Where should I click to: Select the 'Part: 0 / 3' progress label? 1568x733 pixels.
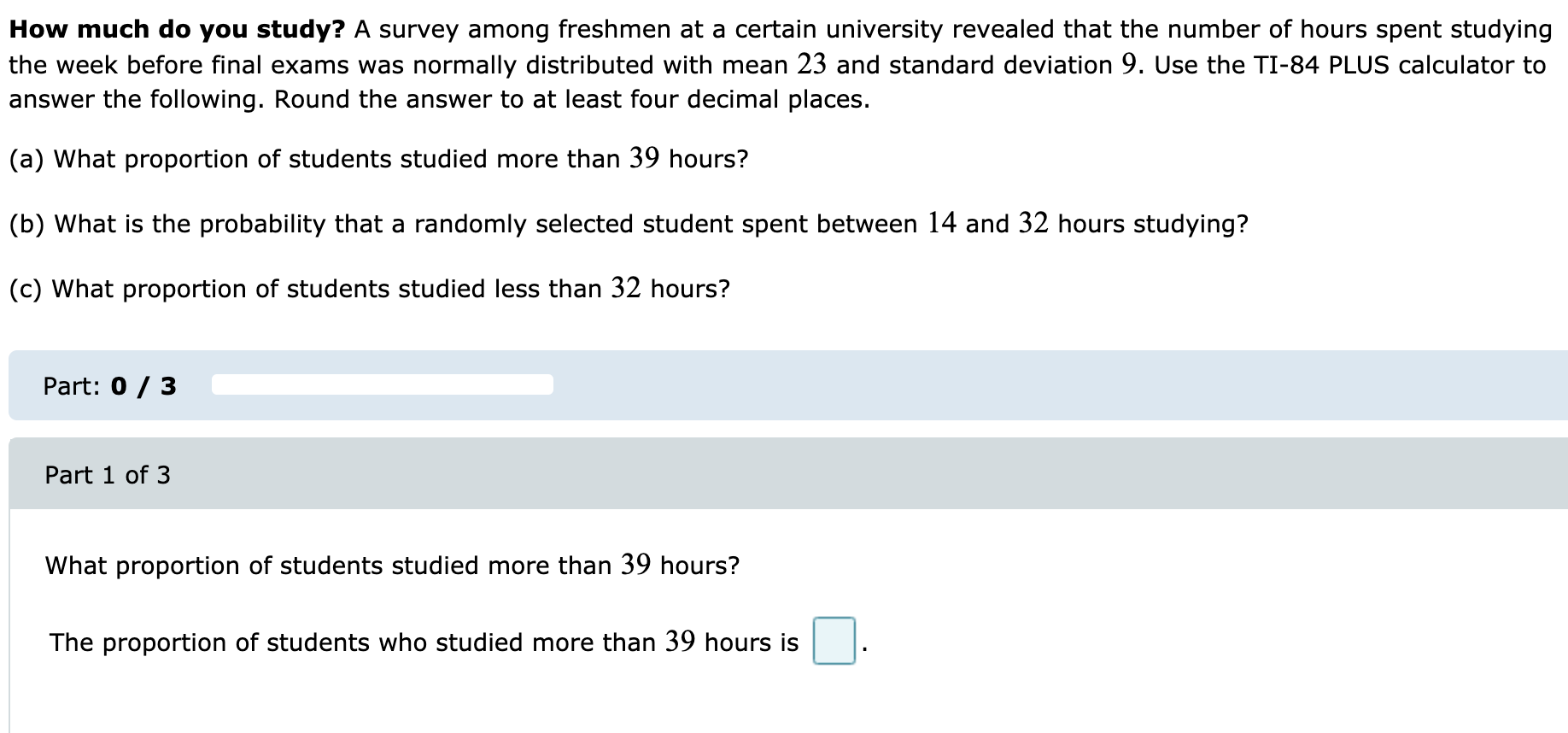[x=110, y=386]
